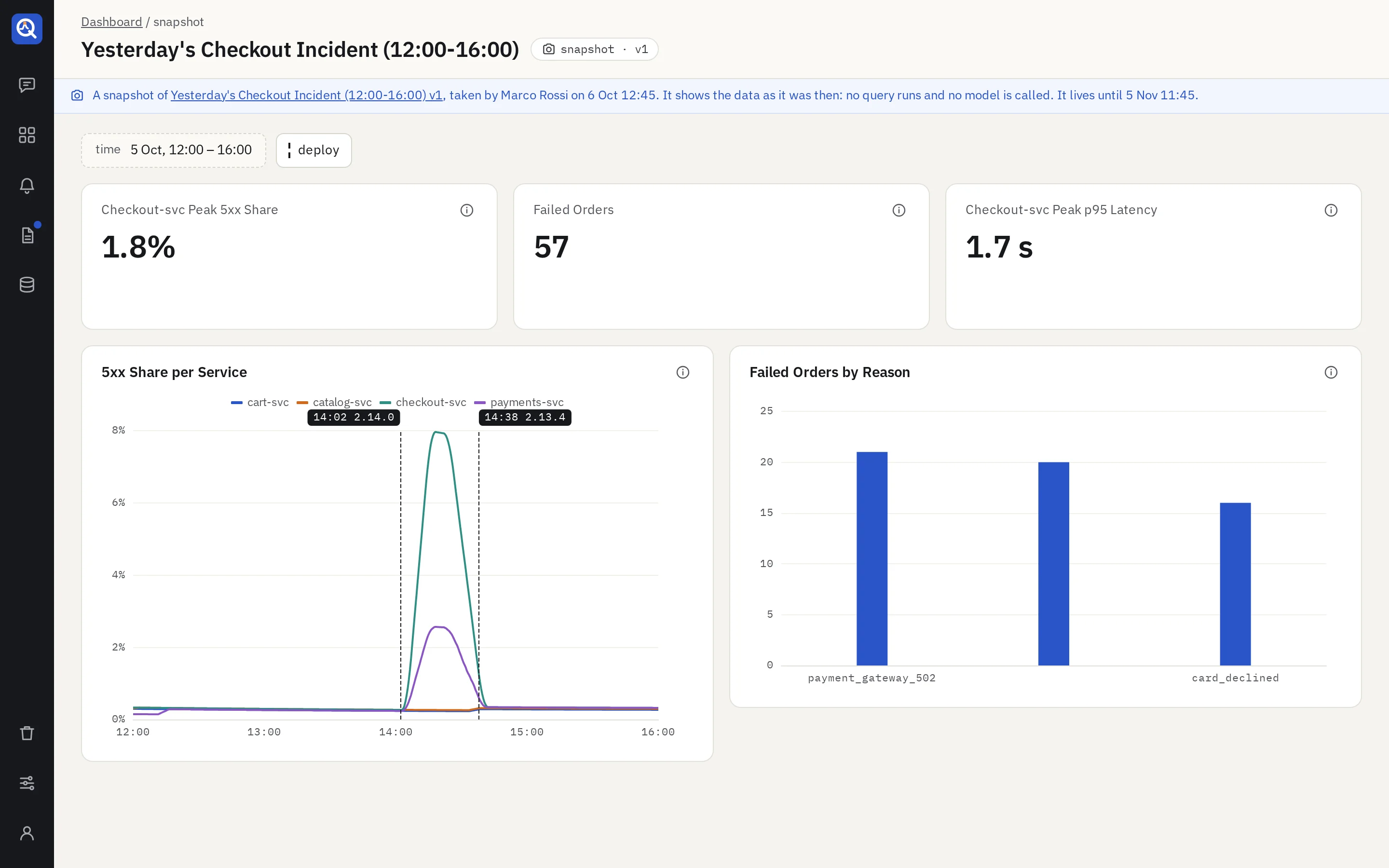
Task: Toggle cart-svc series in chart legend
Action: click(260, 403)
